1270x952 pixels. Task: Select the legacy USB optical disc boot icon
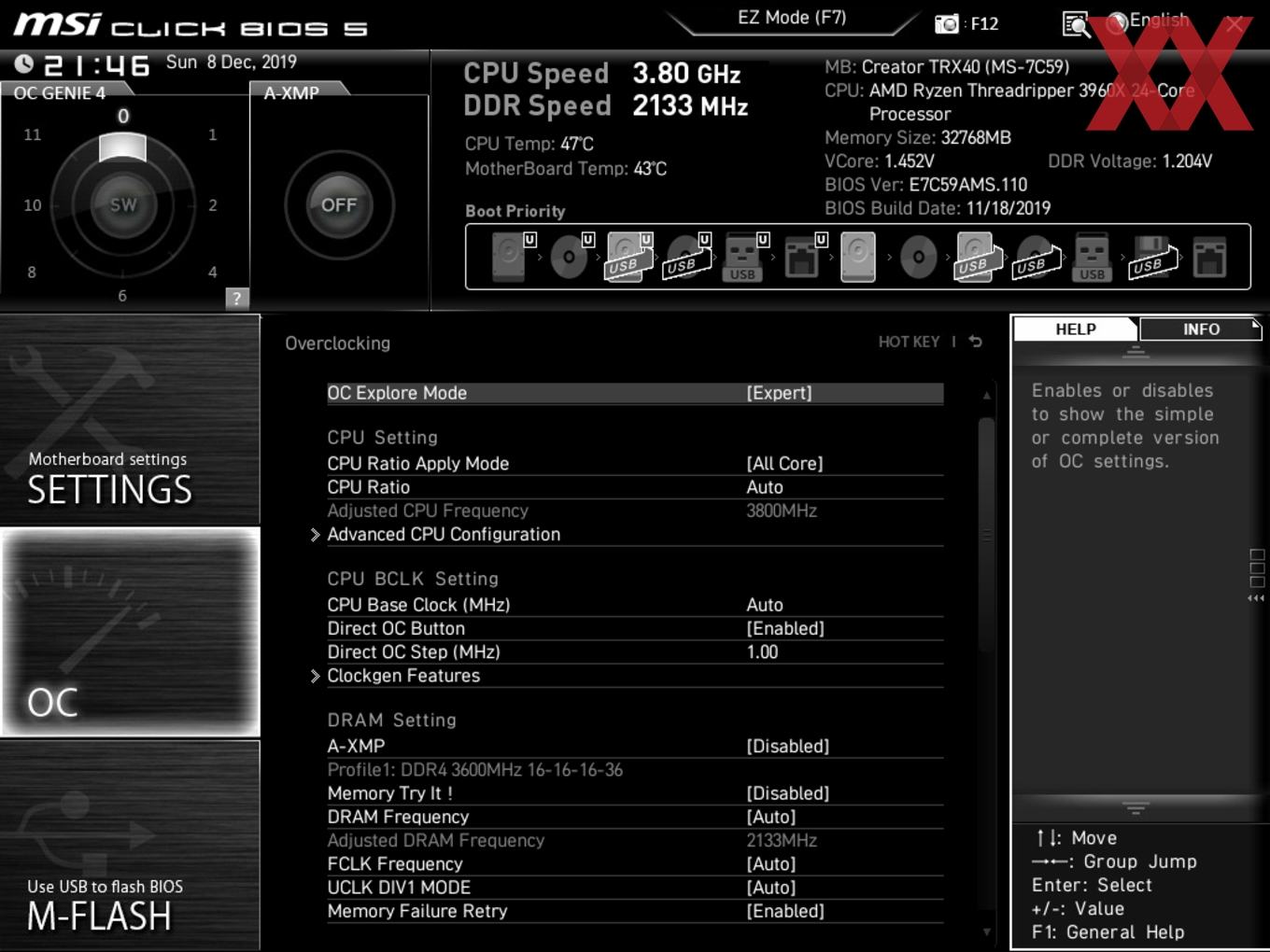(1036, 257)
